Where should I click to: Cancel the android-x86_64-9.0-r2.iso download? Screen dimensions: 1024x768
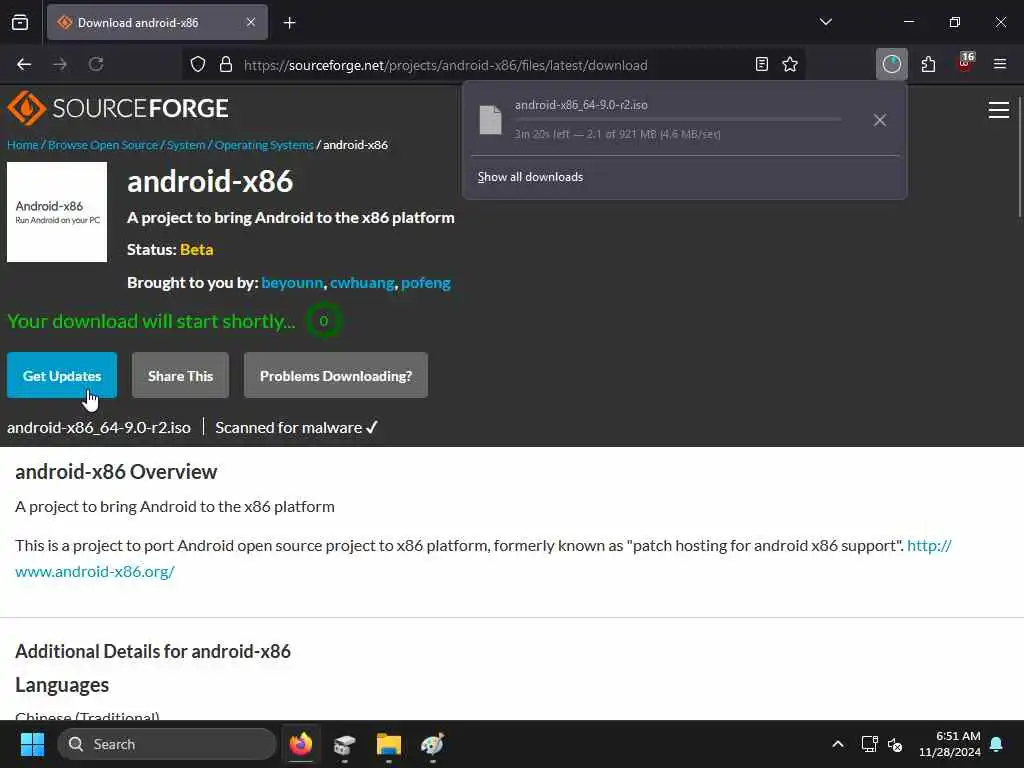(880, 120)
